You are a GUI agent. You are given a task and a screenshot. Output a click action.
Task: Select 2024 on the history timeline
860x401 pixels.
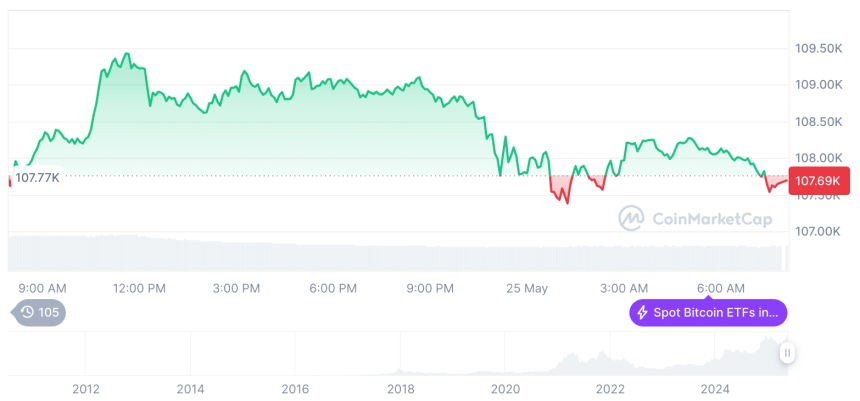(x=715, y=388)
